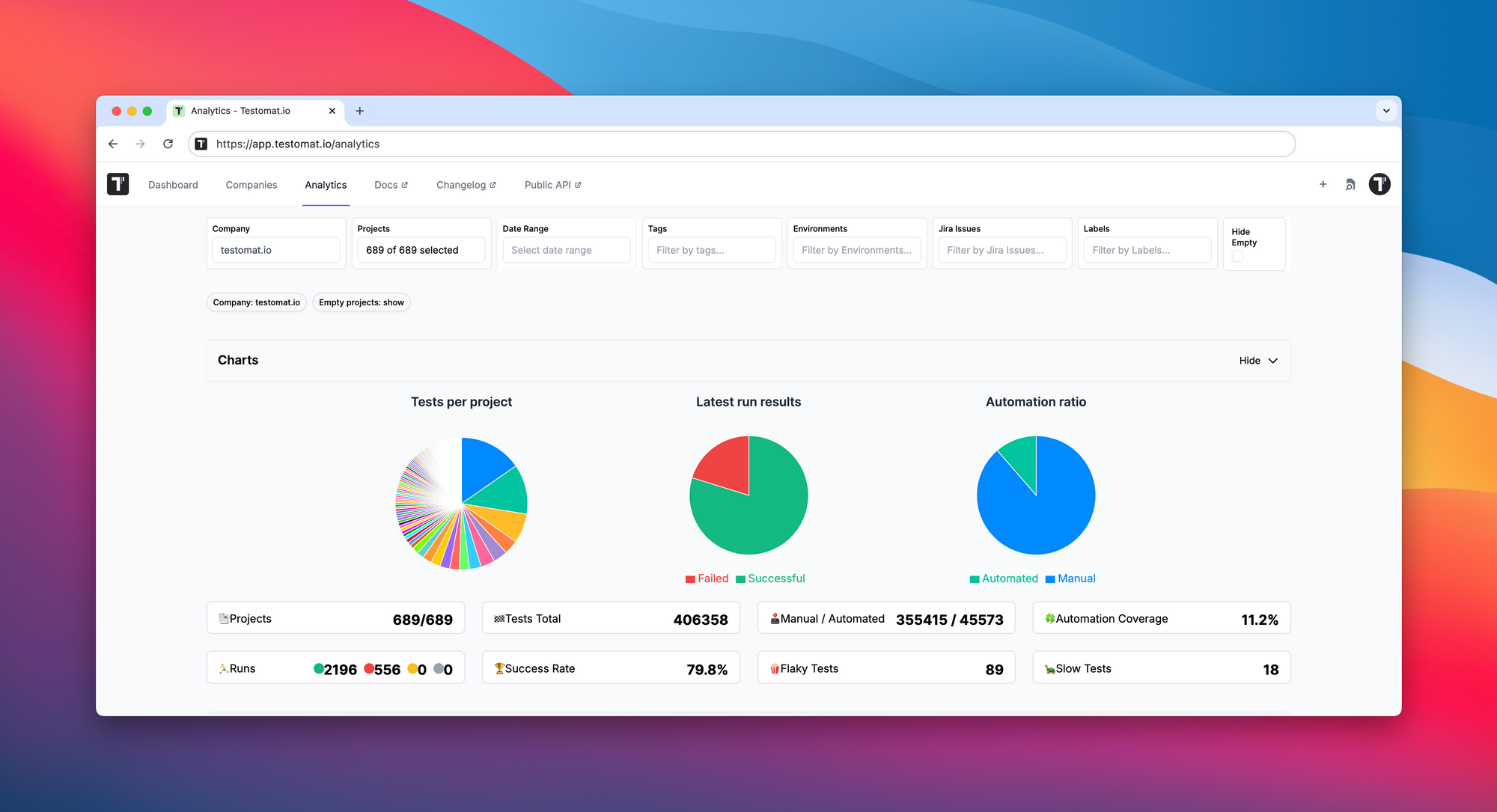Click the site favicon in address bar
This screenshot has height=812, width=1497.
point(201,144)
